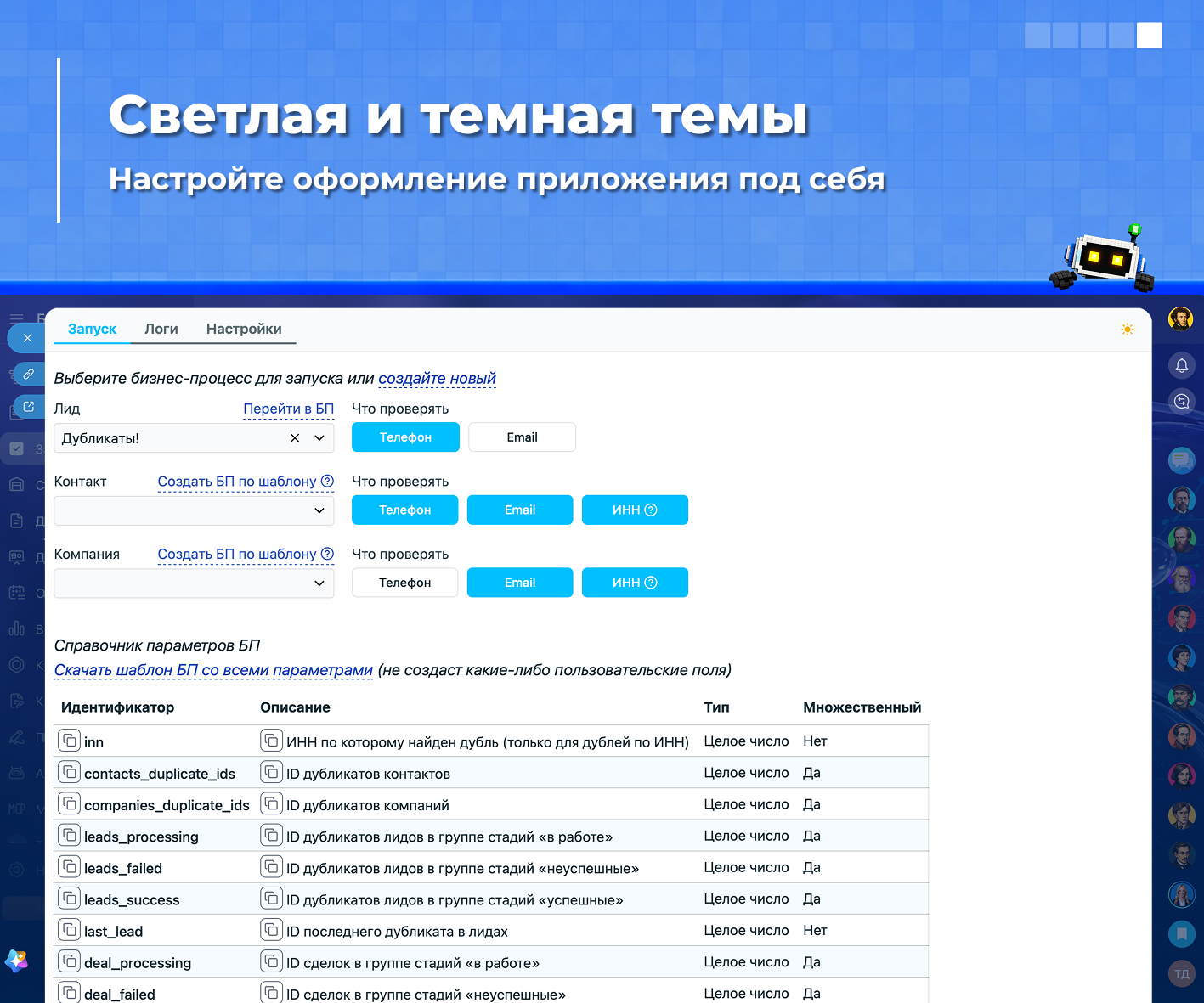The image size is (1204, 1003).
Task: Toggle light theme with sun icon
Action: click(1127, 330)
